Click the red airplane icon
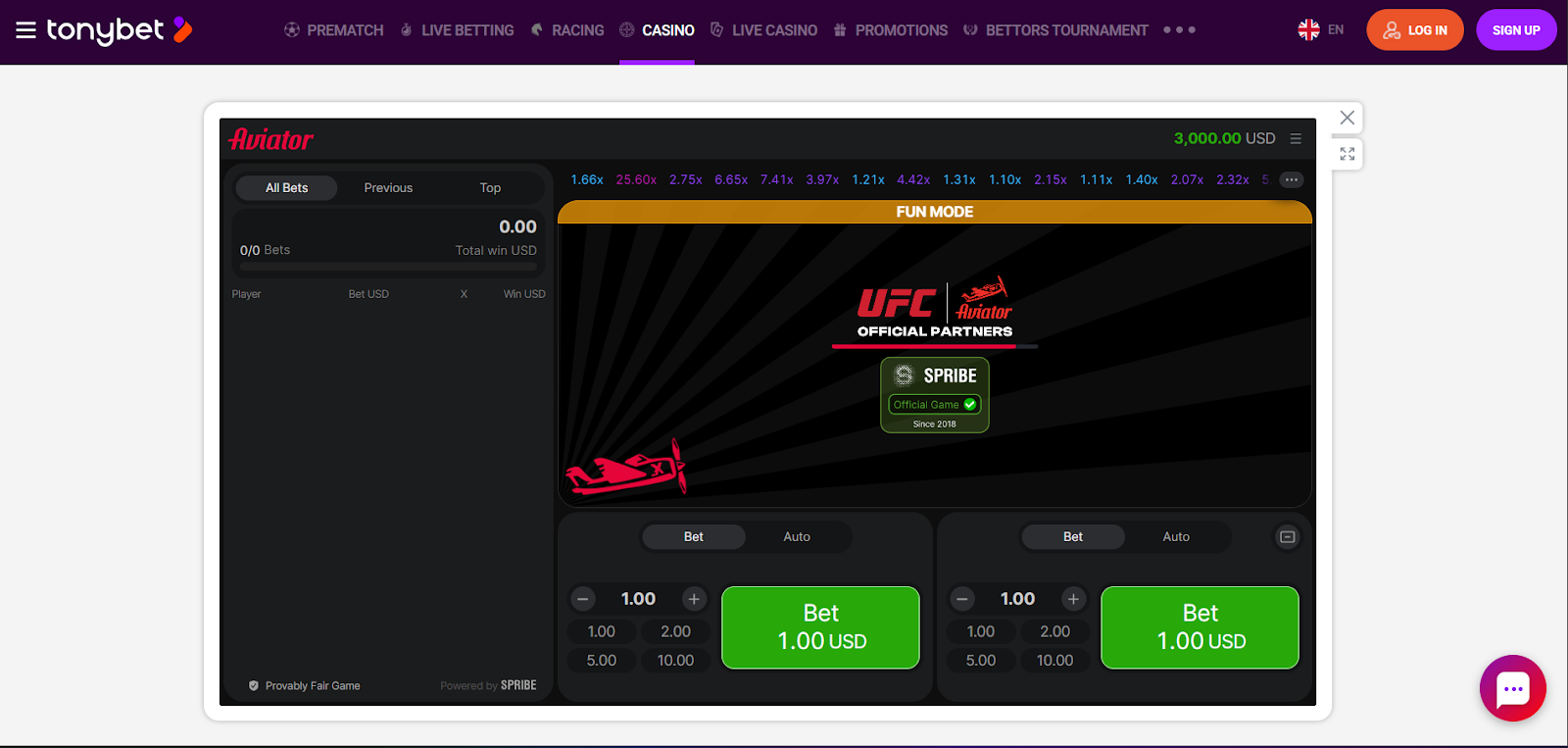The image size is (1568, 748). (627, 469)
